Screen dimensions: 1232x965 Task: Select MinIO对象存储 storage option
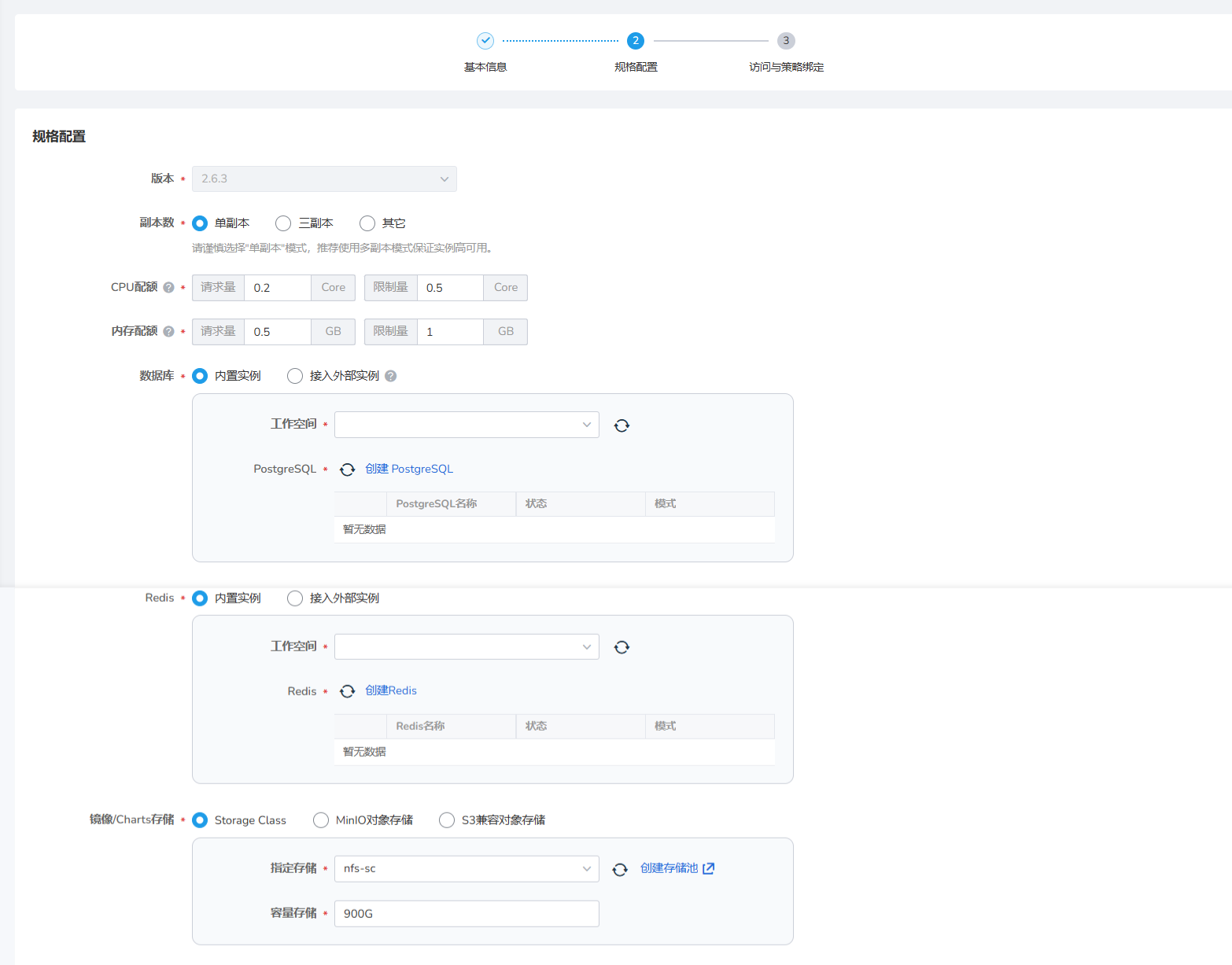point(321,820)
